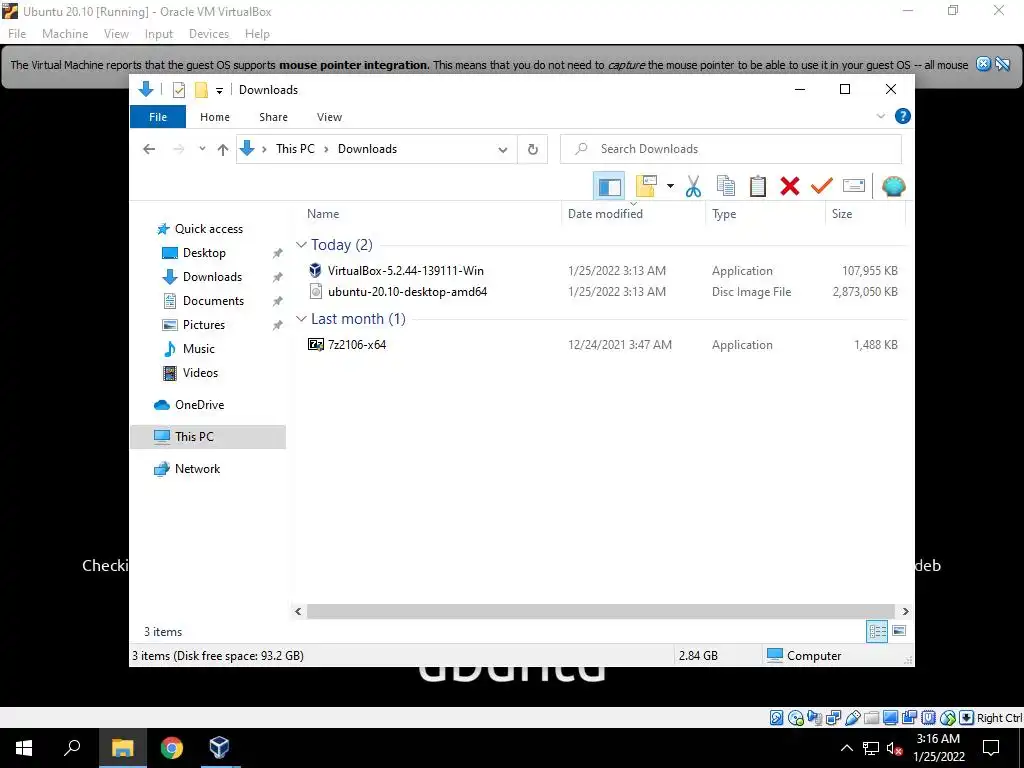This screenshot has height=768, width=1024.
Task: Open VirtualBox Devices menu
Action: tap(209, 34)
